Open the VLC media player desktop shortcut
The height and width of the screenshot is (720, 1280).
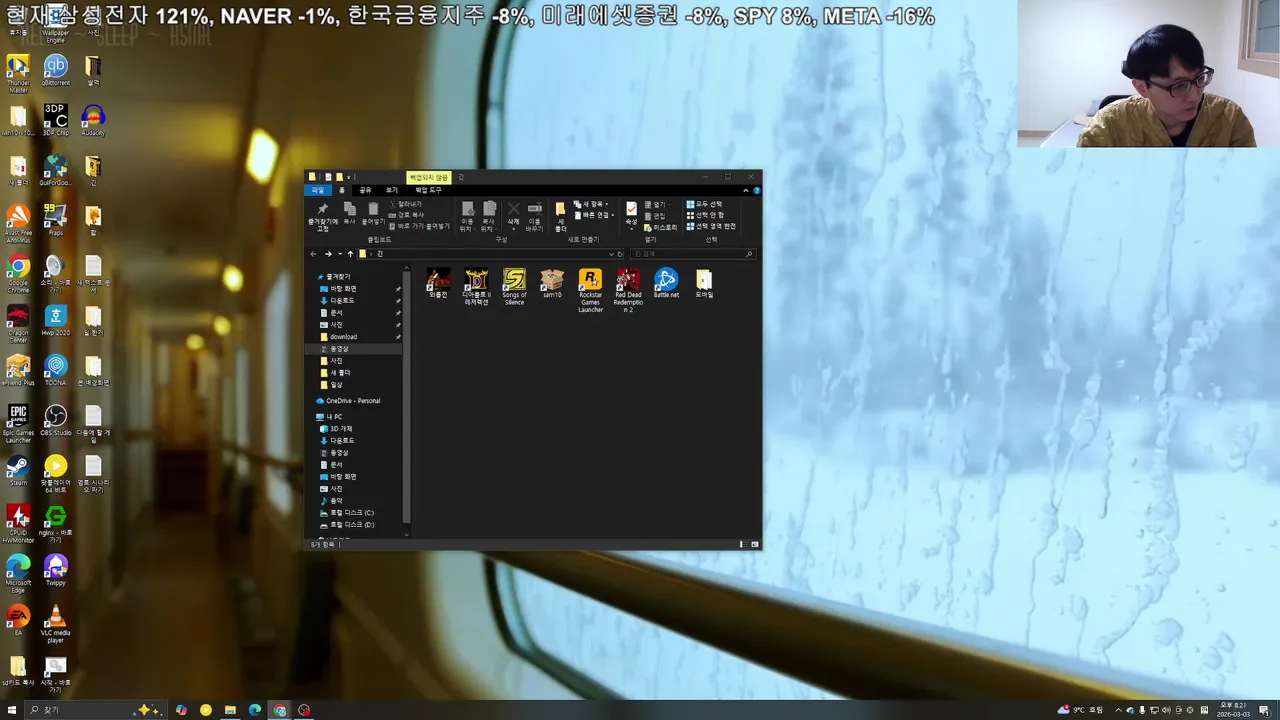point(55,624)
